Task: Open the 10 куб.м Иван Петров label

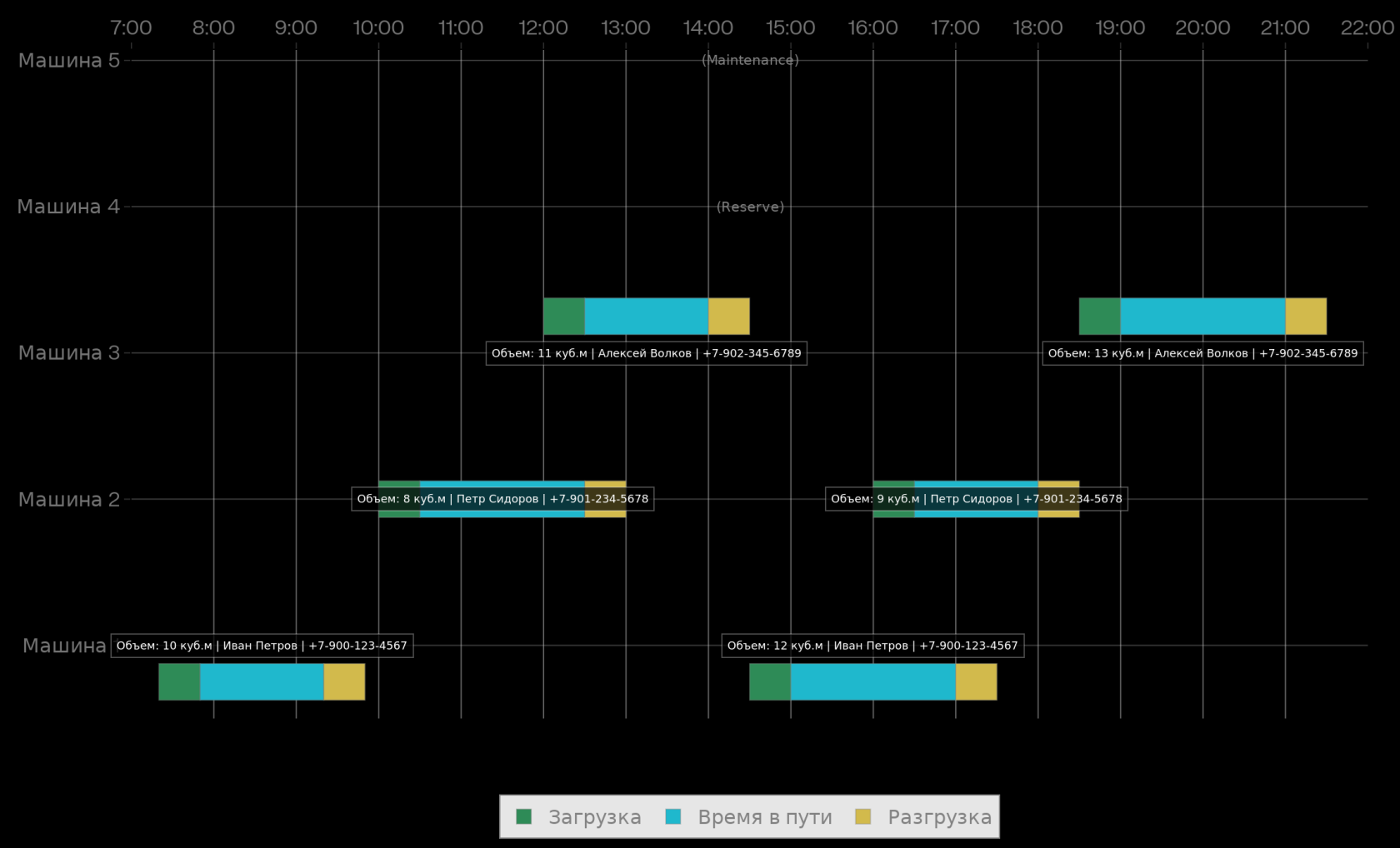Action: tap(262, 646)
